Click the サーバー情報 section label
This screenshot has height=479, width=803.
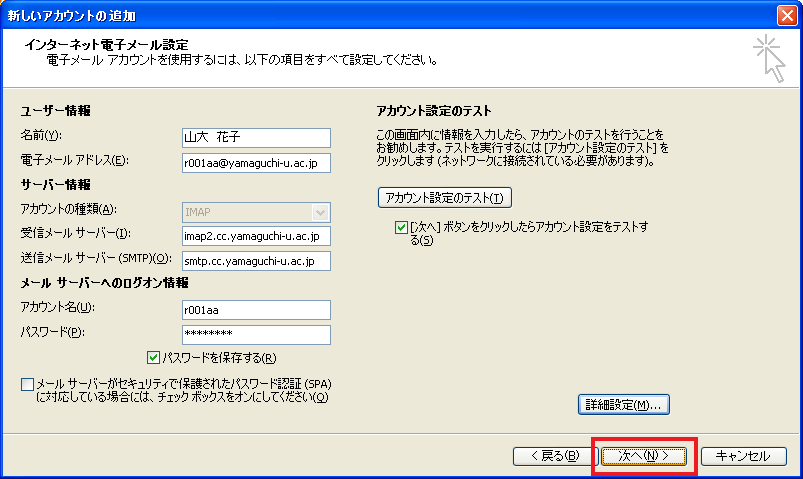(x=55, y=184)
